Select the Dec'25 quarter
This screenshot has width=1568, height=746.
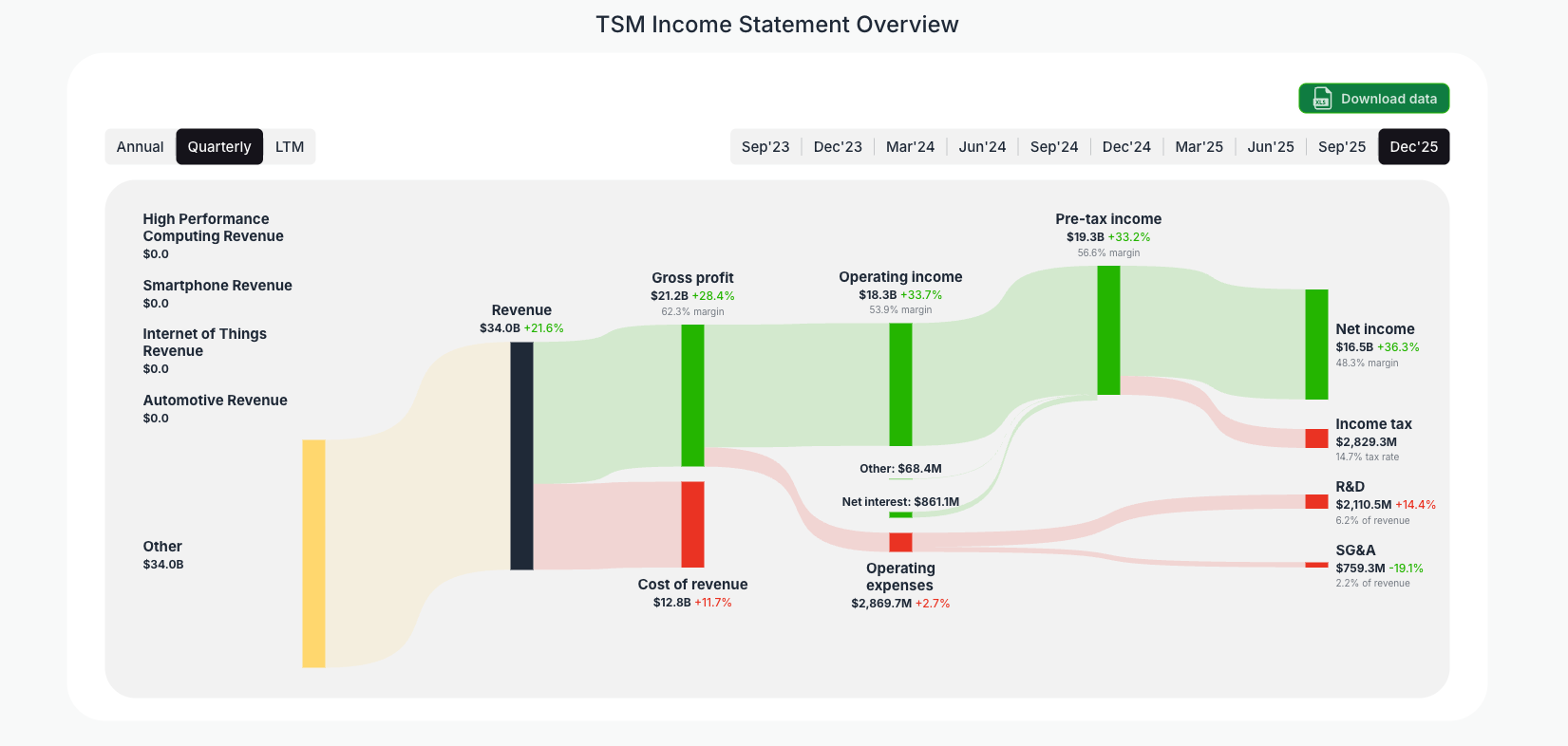pyautogui.click(x=1414, y=147)
